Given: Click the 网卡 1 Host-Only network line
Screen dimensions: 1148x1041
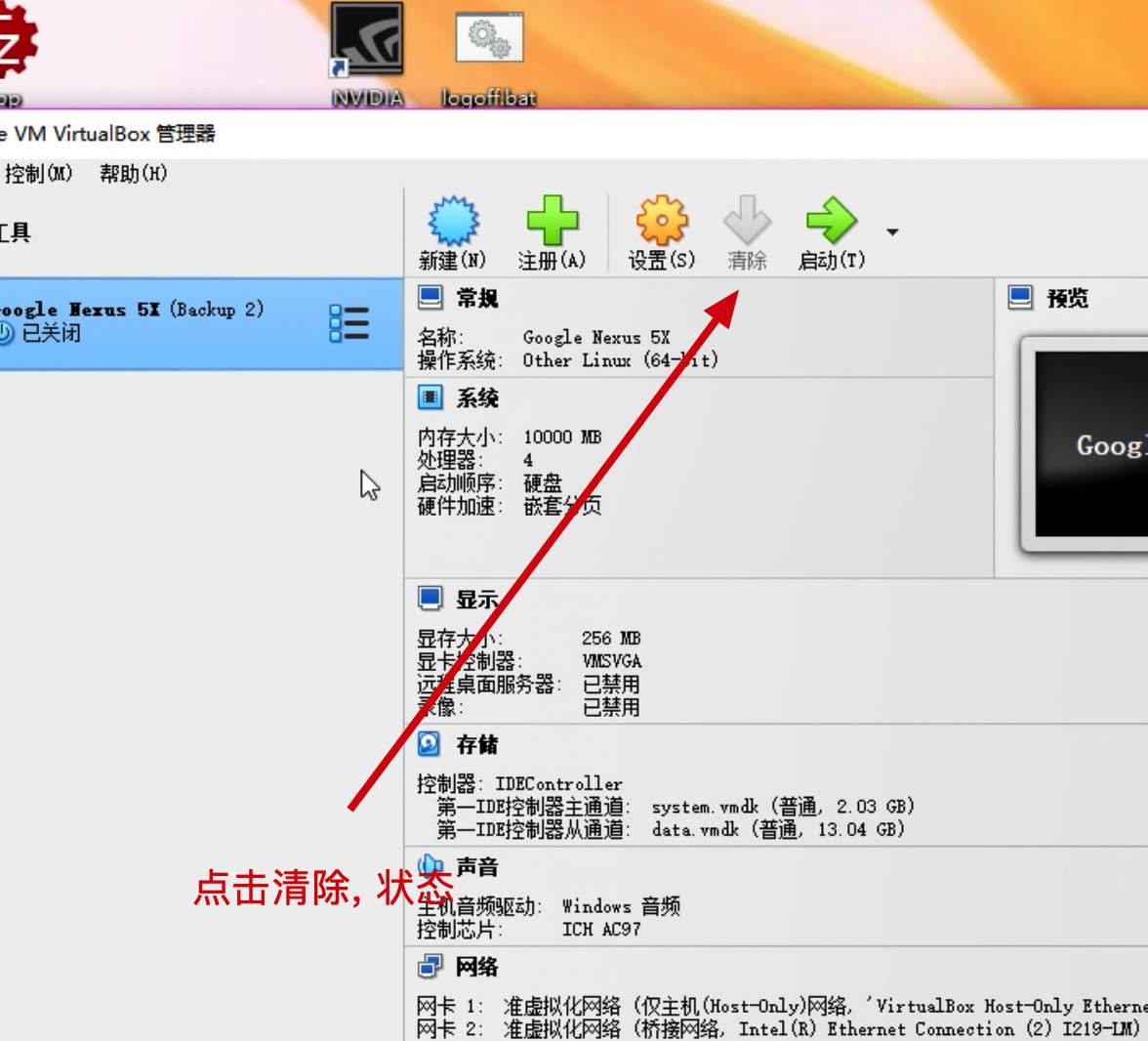Looking at the screenshot, I should click(782, 1006).
